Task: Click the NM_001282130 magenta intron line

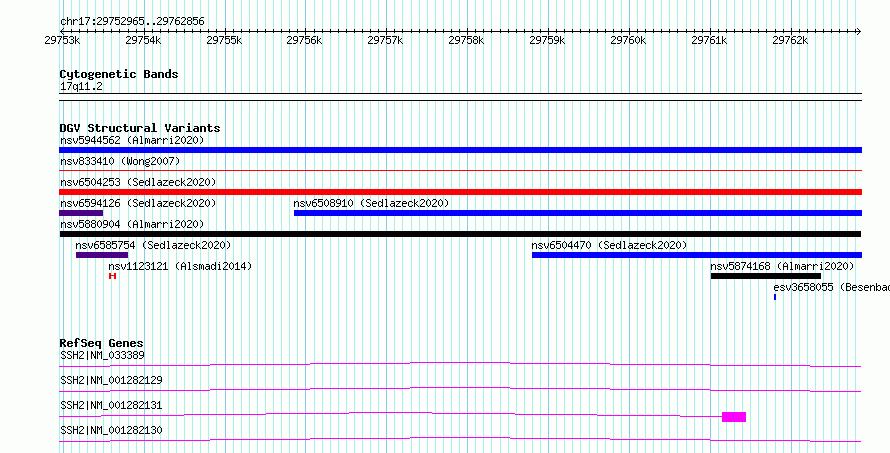Action: 460,439
